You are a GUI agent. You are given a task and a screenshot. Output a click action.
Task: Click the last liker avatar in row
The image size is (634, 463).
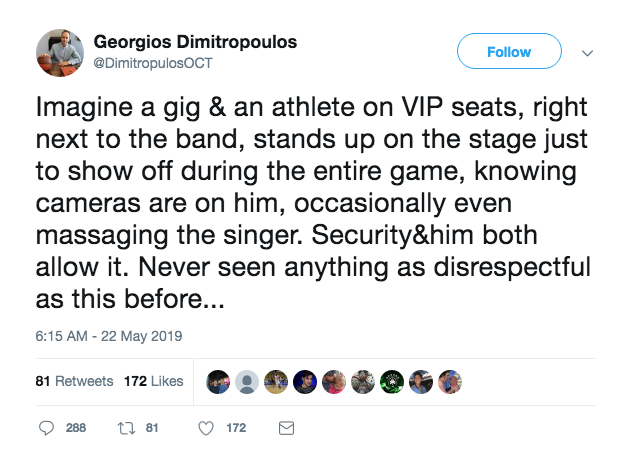tap(451, 381)
